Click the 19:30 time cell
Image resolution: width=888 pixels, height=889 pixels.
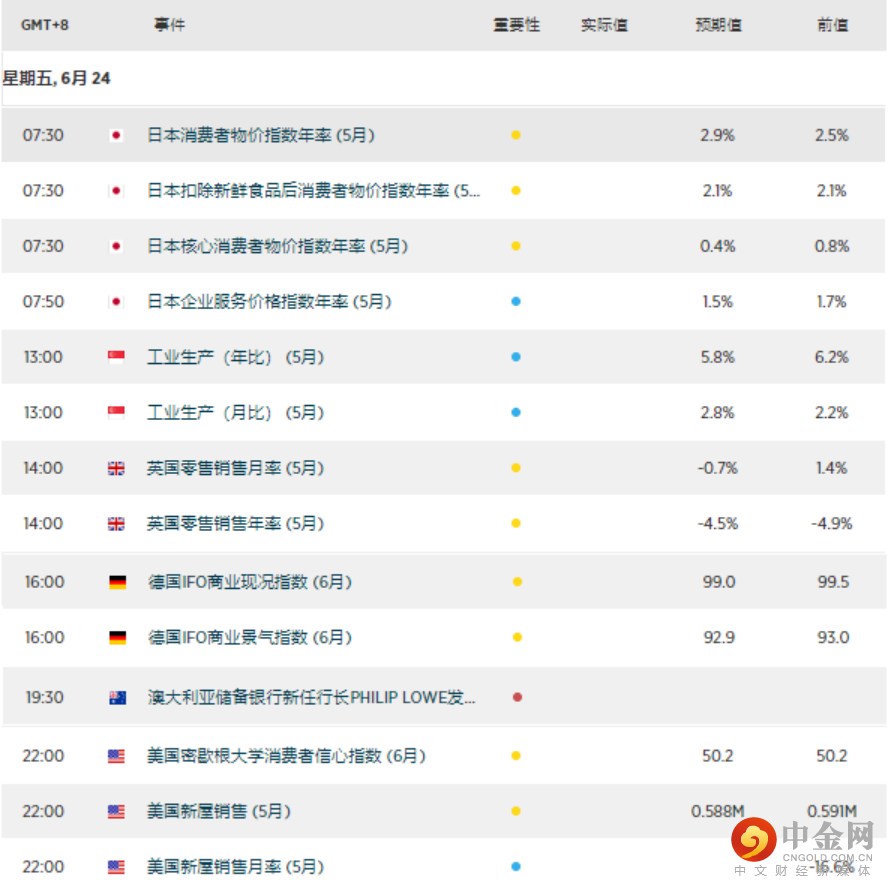coord(44,697)
